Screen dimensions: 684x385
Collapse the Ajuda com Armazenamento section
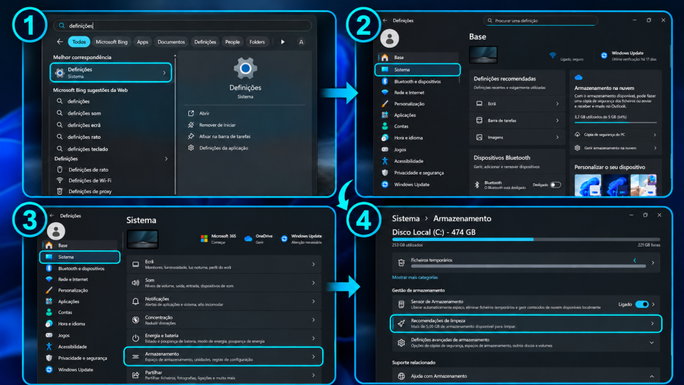(652, 376)
